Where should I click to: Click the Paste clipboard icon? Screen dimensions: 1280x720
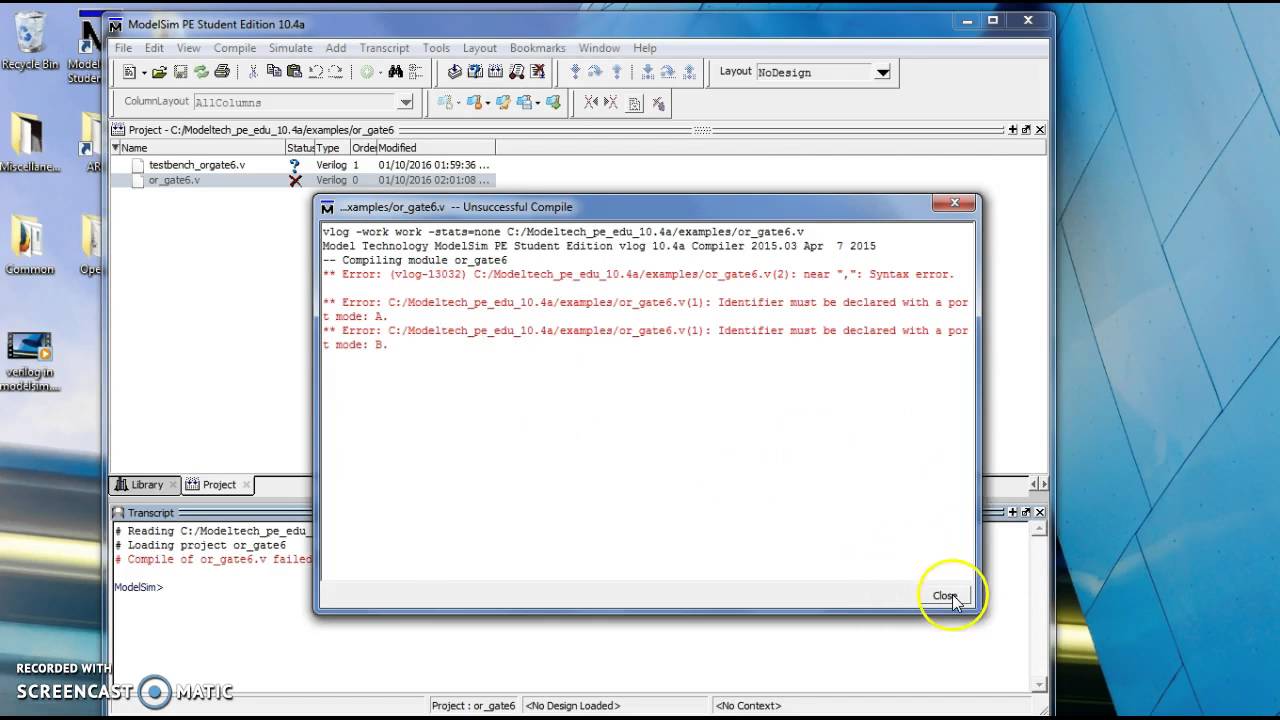294,72
